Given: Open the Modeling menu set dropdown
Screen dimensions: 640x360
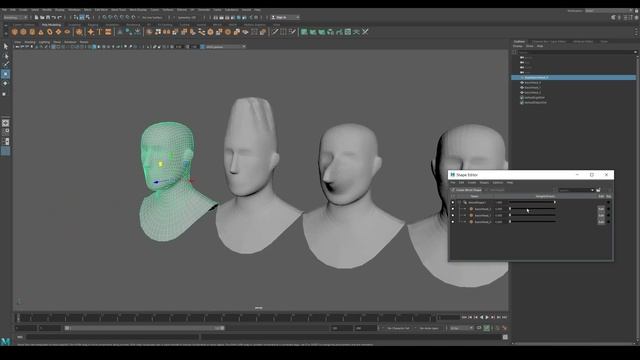Looking at the screenshot, I should point(15,18).
